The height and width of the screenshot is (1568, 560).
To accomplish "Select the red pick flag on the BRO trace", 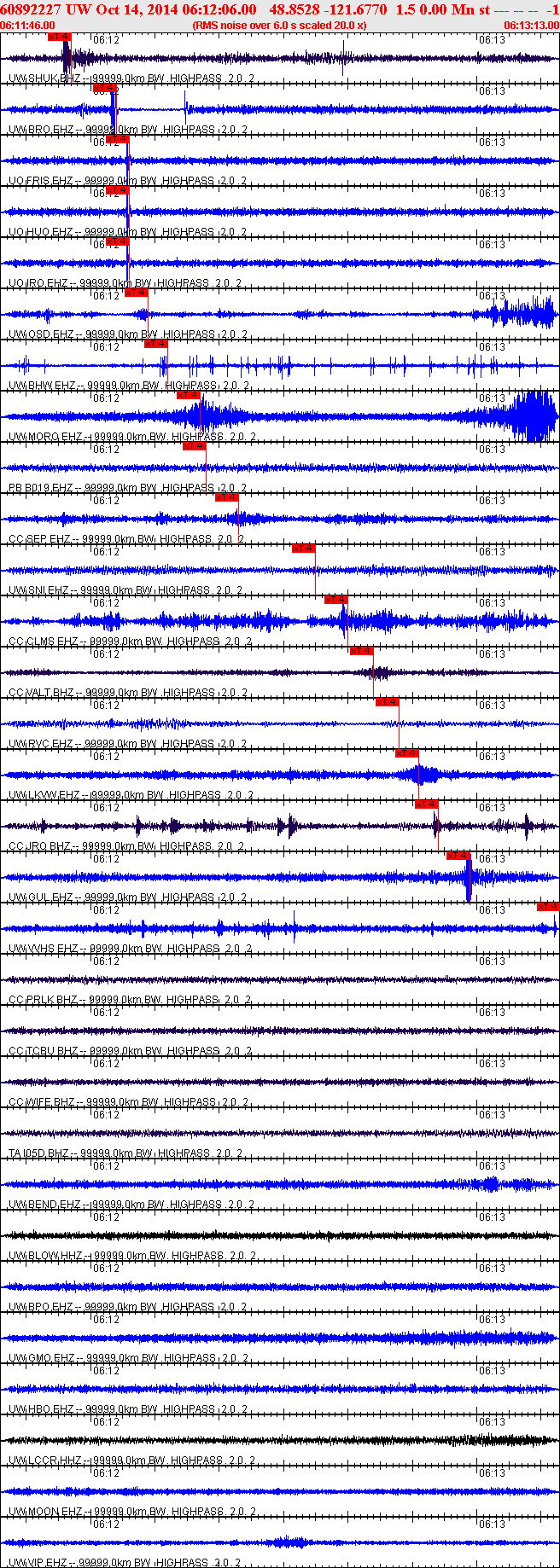I will [104, 88].
